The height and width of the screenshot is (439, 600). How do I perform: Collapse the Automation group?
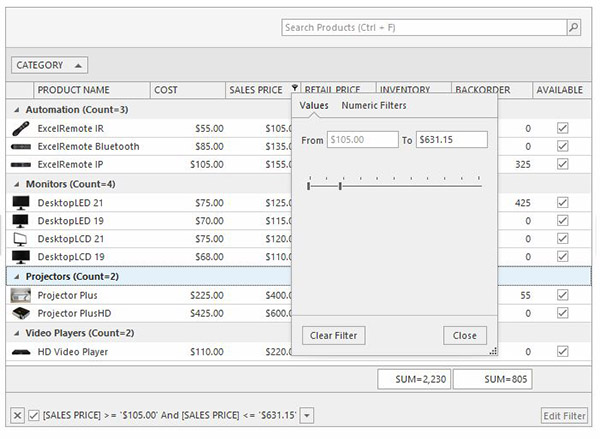[16, 110]
